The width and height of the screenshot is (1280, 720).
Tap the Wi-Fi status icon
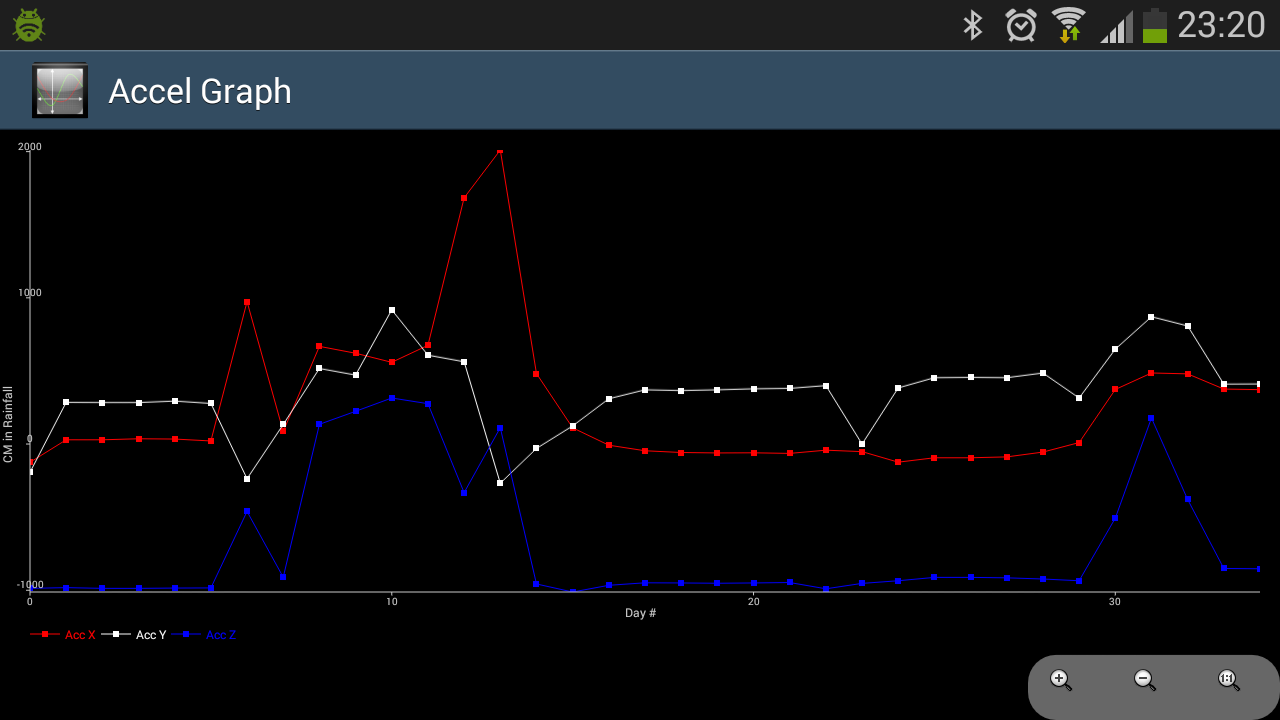point(1068,25)
